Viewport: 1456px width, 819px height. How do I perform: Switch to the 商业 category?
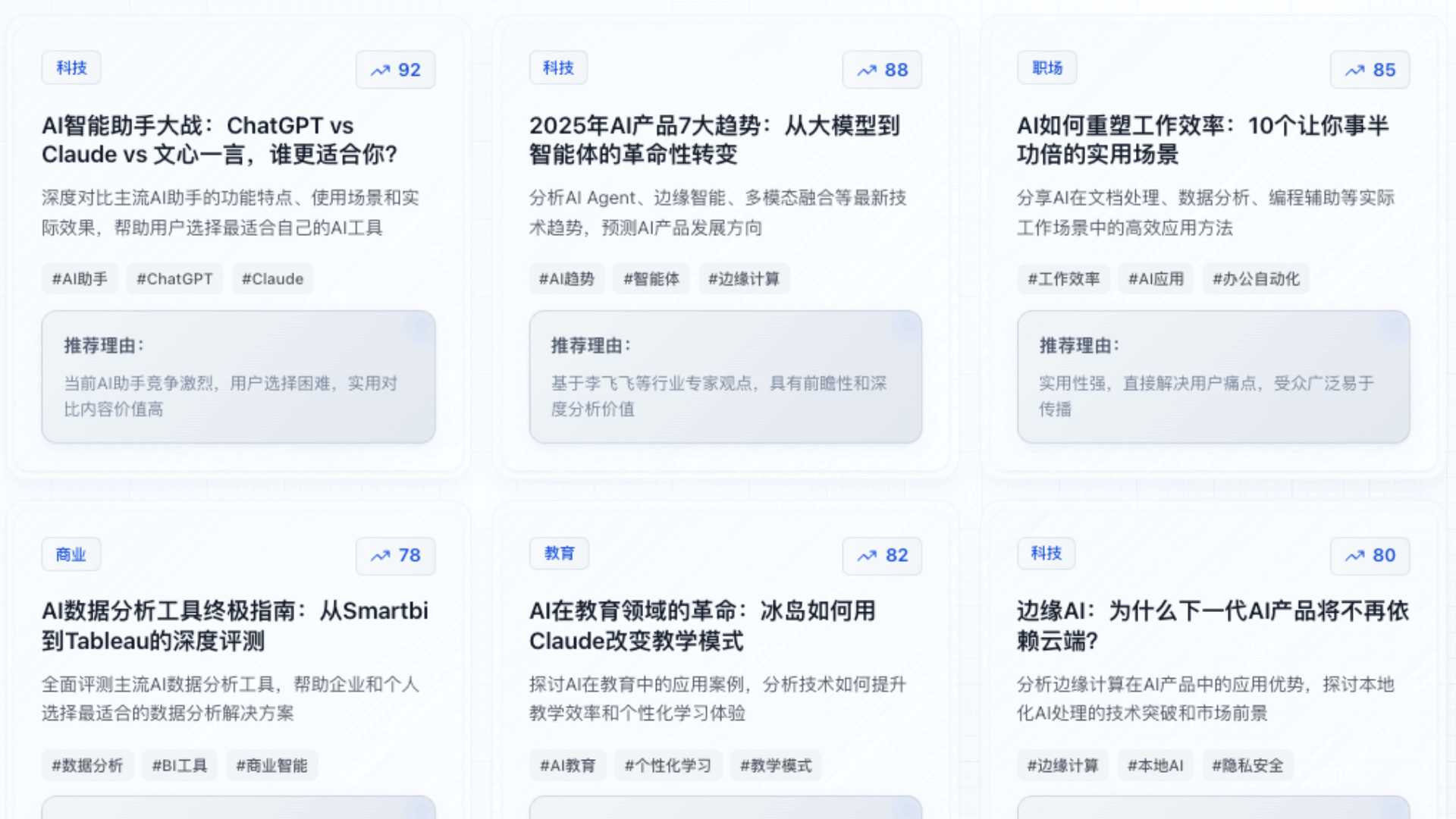(71, 554)
